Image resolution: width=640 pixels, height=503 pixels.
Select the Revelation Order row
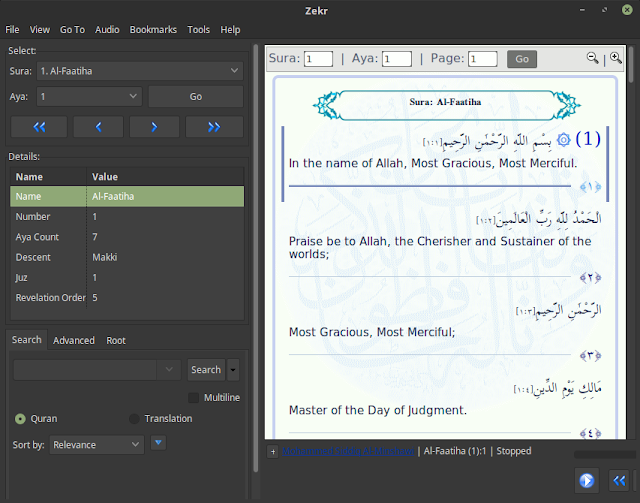[x=127, y=298]
